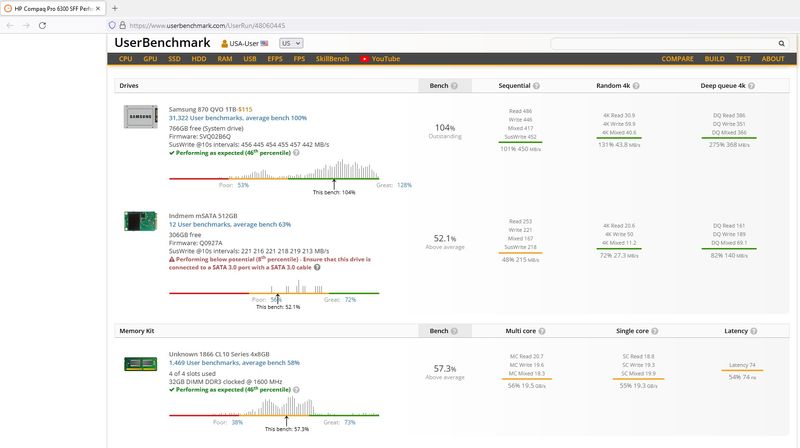Click the memory kit RAM thumbnail
The height and width of the screenshot is (448, 800).
coord(141,364)
